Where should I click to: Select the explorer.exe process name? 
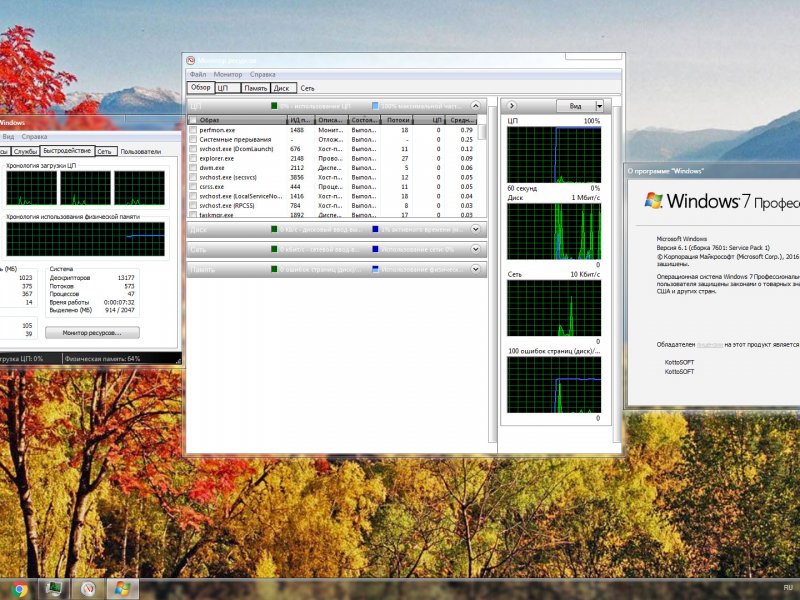click(217, 158)
